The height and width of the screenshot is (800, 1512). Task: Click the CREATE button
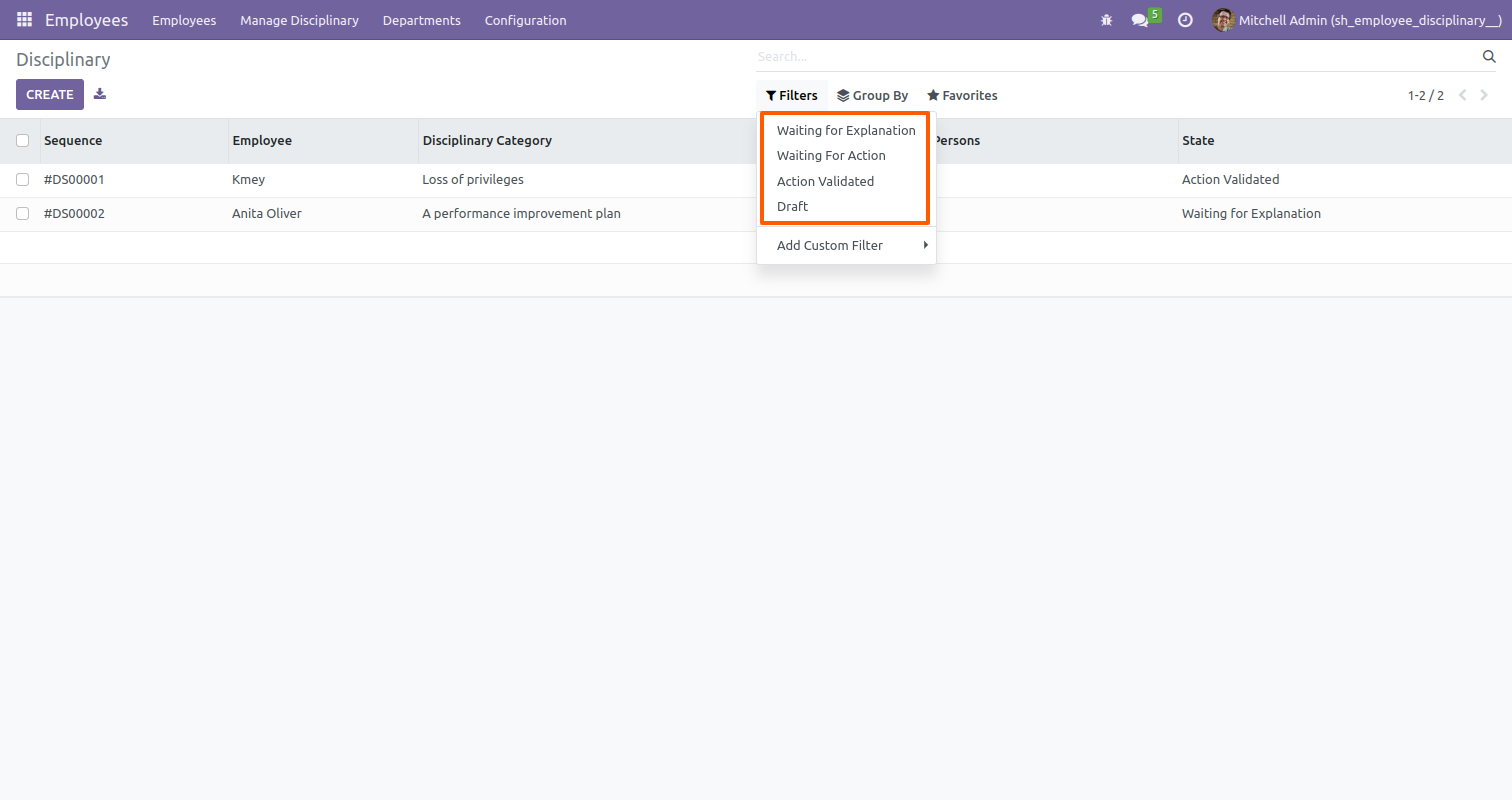[x=50, y=94]
